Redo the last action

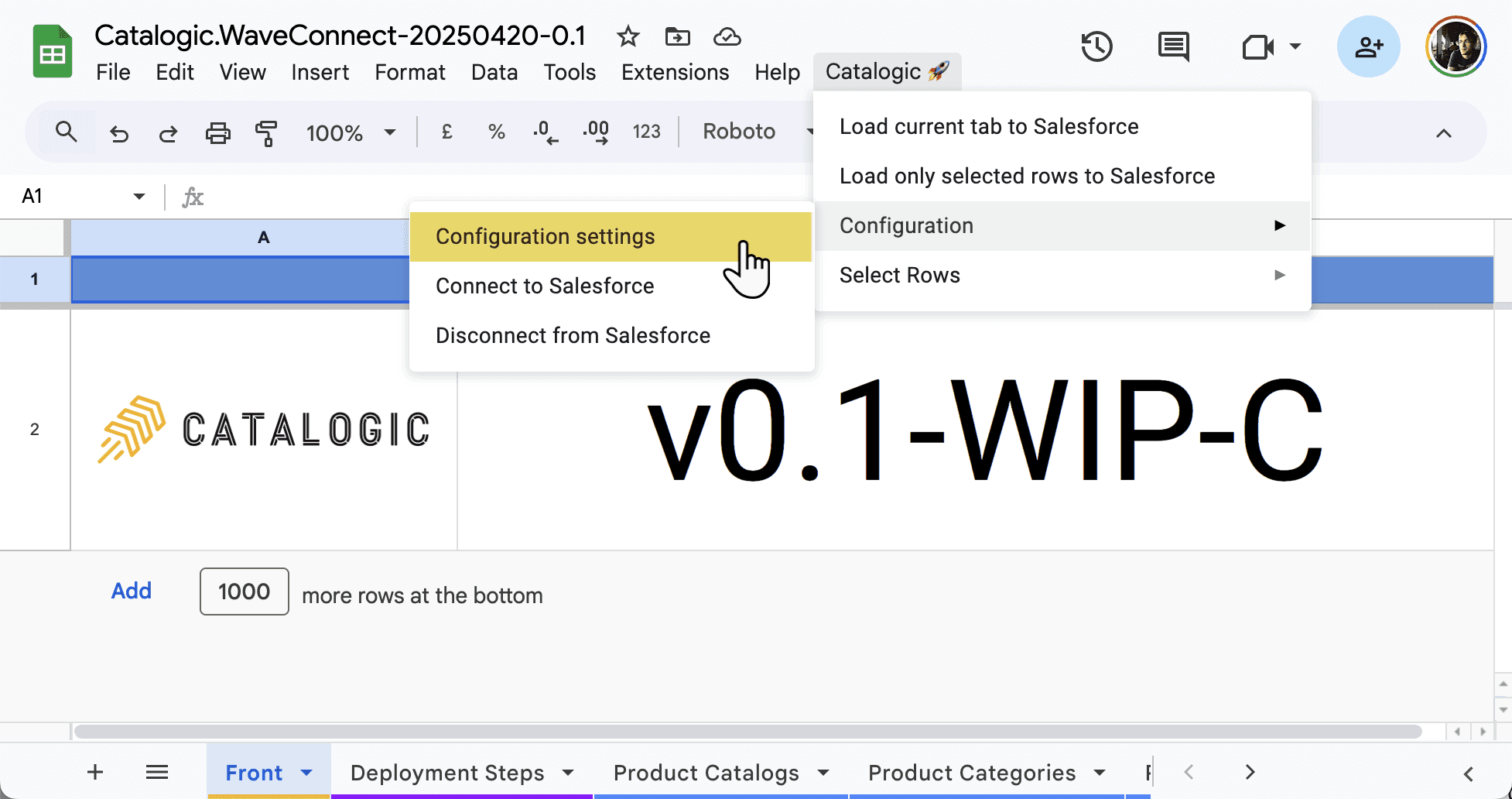click(x=168, y=134)
